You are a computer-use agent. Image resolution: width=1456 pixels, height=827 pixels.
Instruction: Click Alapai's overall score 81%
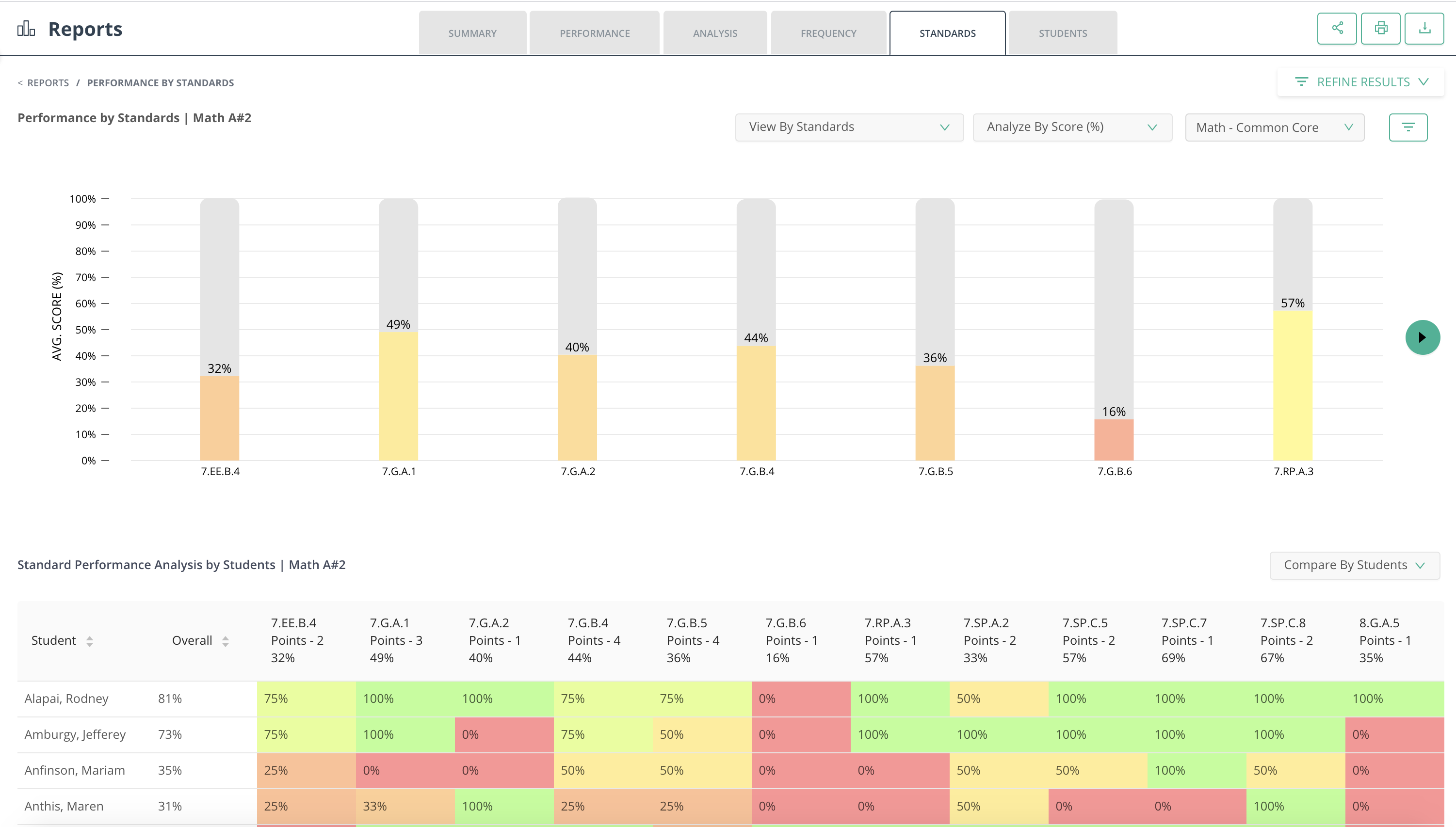pos(170,699)
